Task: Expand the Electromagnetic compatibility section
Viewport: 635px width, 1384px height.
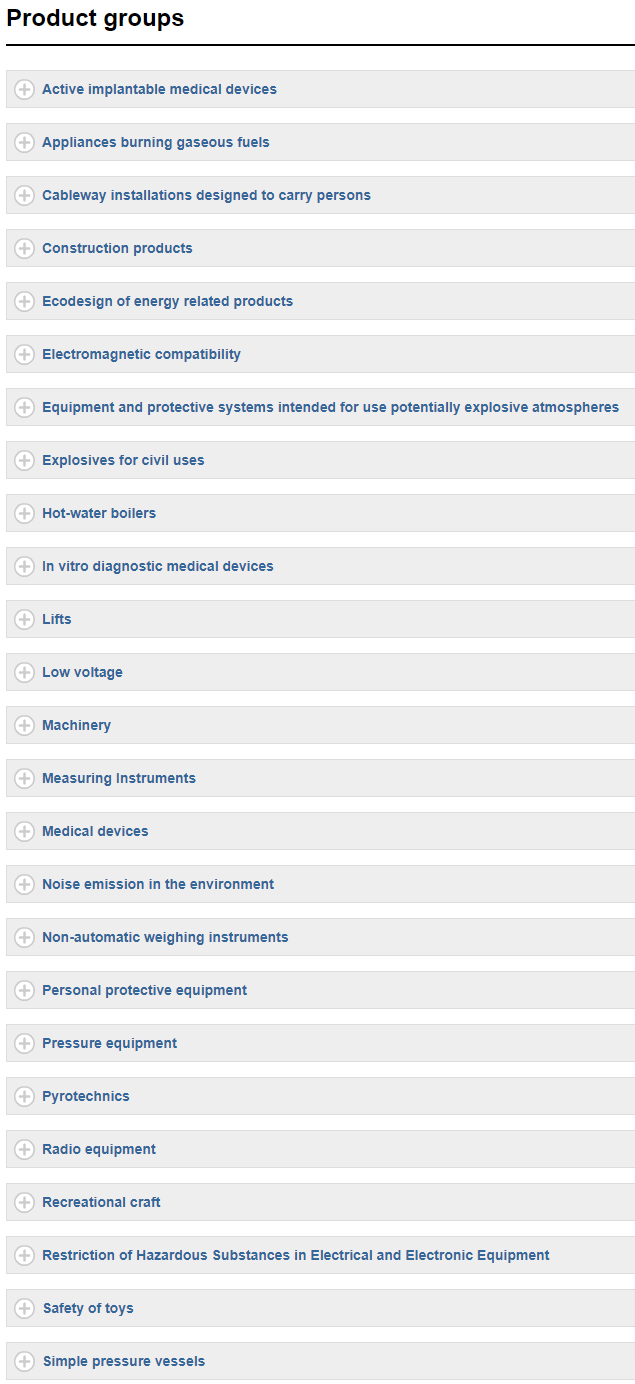Action: click(x=320, y=354)
